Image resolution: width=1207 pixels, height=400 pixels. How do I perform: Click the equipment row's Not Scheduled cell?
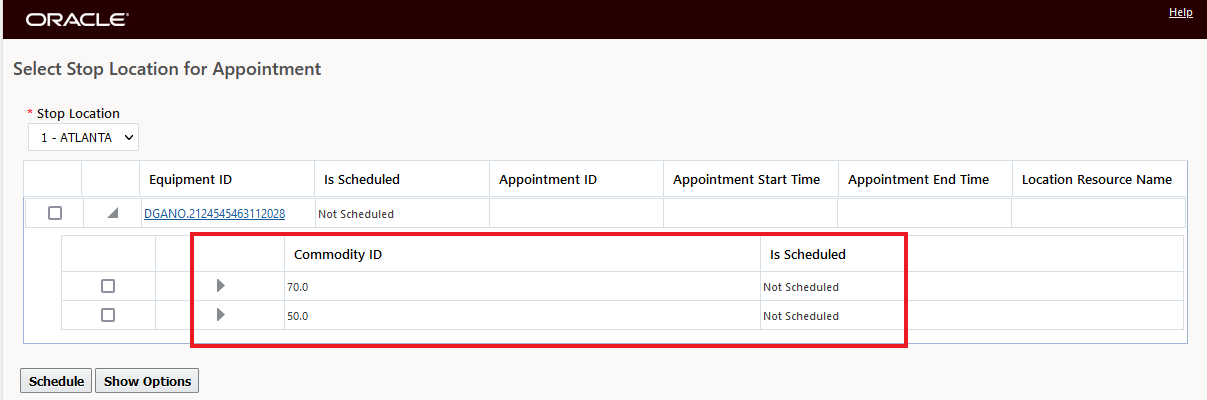click(356, 214)
